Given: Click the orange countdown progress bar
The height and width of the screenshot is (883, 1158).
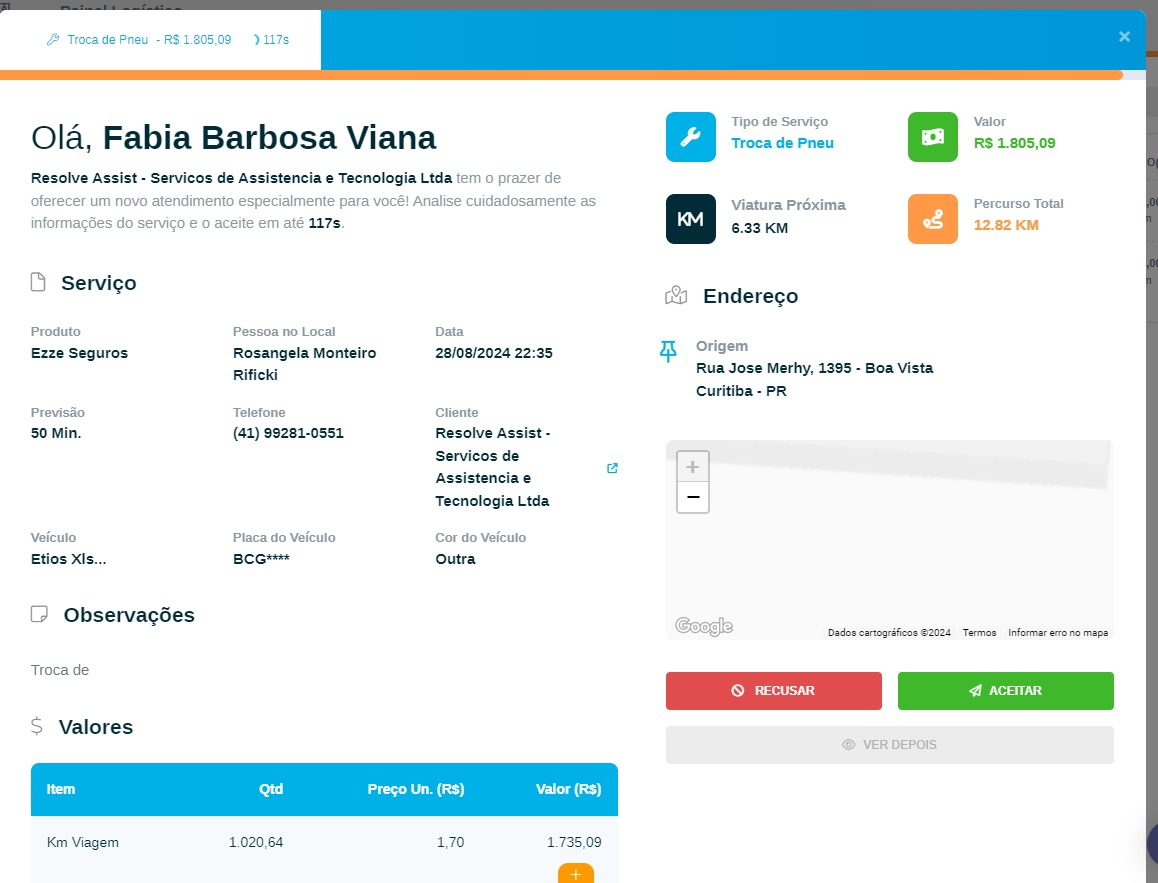Looking at the screenshot, I should tap(561, 75).
